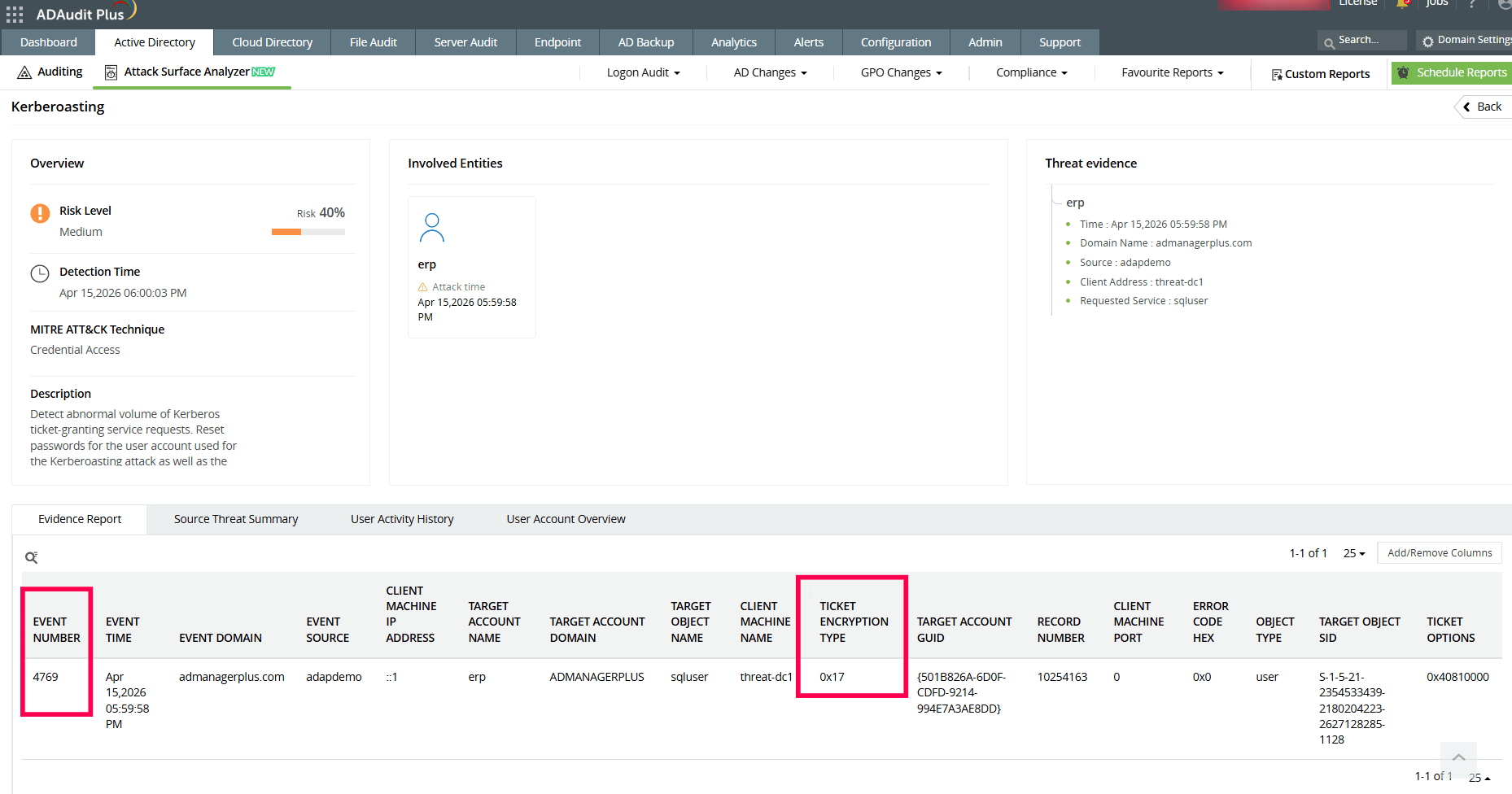Open the File Audit tab
This screenshot has height=794, width=1512.
373,42
